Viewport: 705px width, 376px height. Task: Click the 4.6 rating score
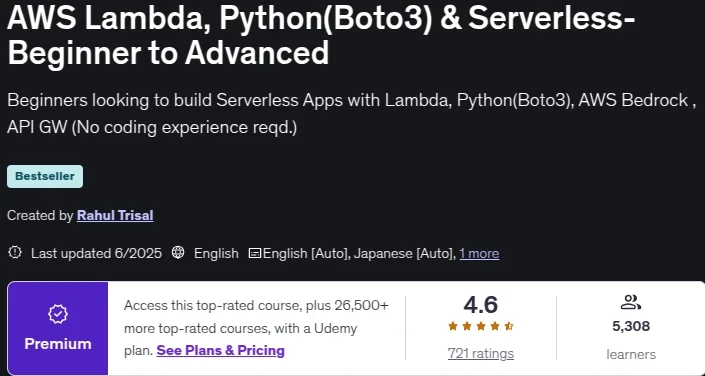pos(481,305)
